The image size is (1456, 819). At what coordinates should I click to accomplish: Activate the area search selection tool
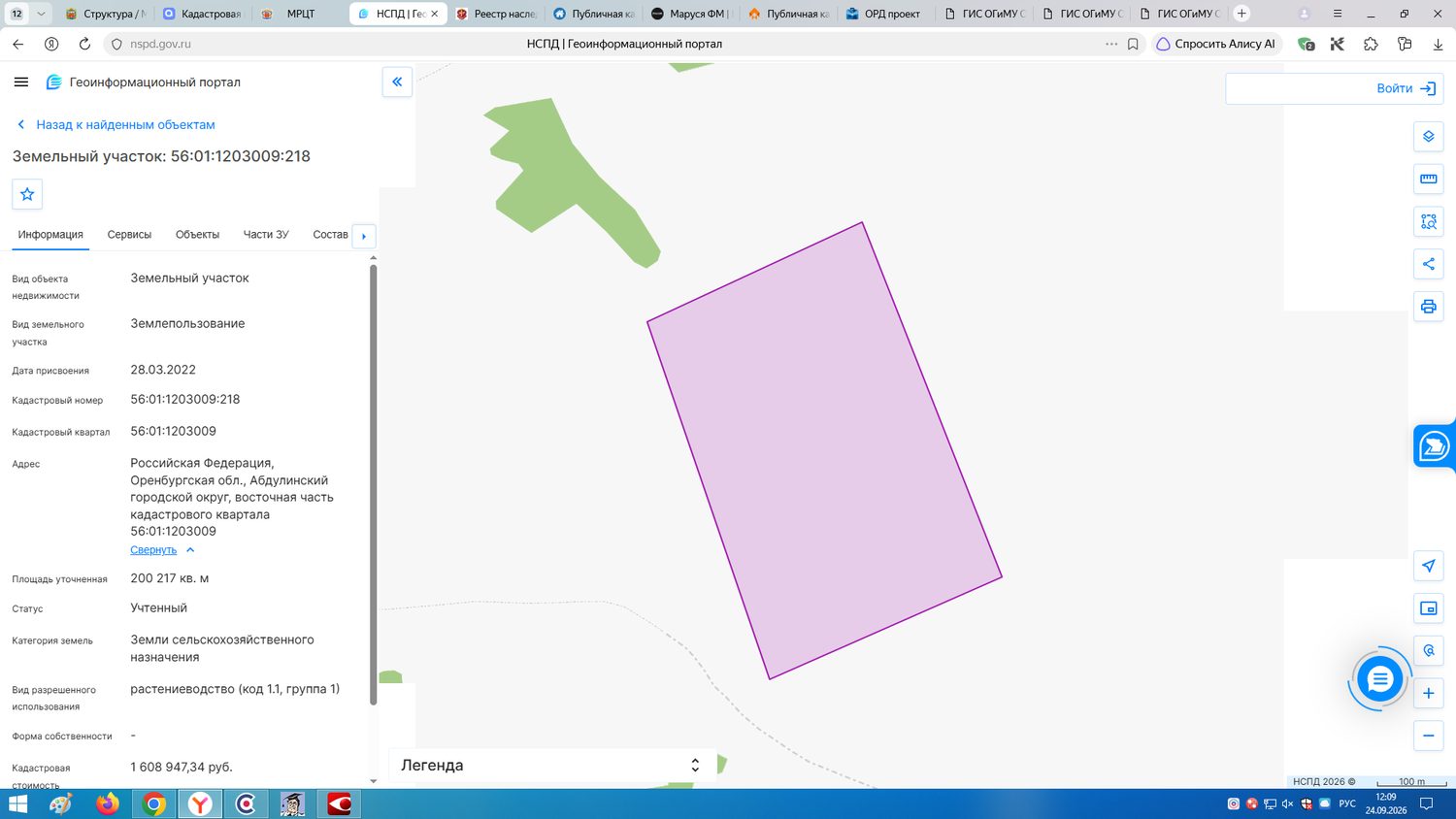coord(1428,221)
